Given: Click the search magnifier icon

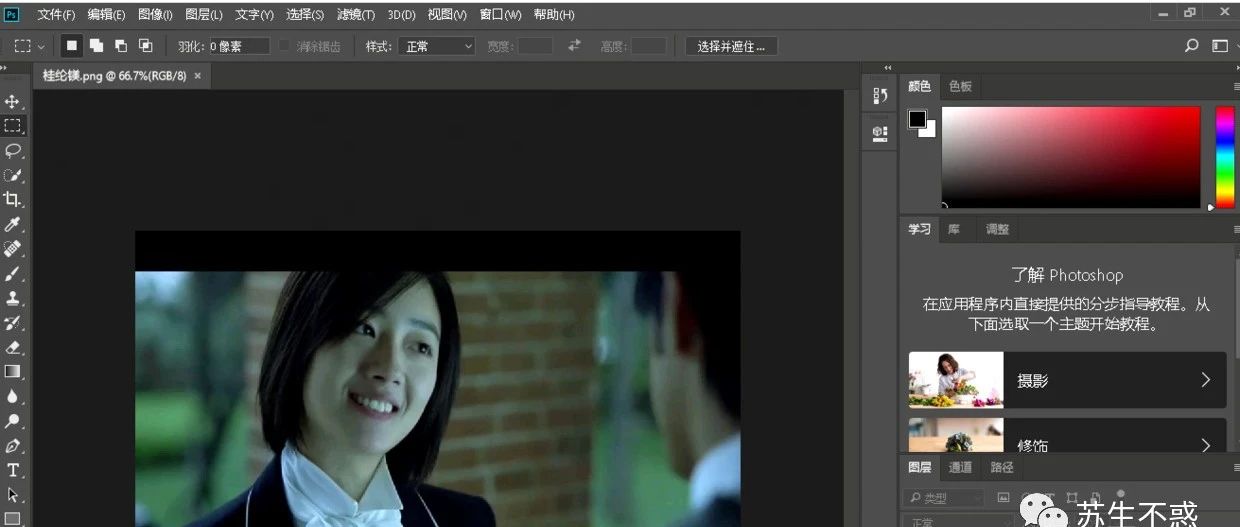Looking at the screenshot, I should click(x=1191, y=46).
